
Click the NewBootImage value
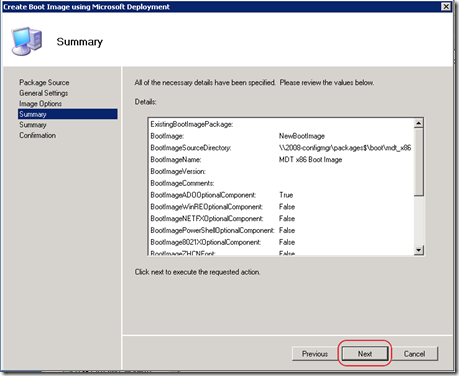(302, 136)
